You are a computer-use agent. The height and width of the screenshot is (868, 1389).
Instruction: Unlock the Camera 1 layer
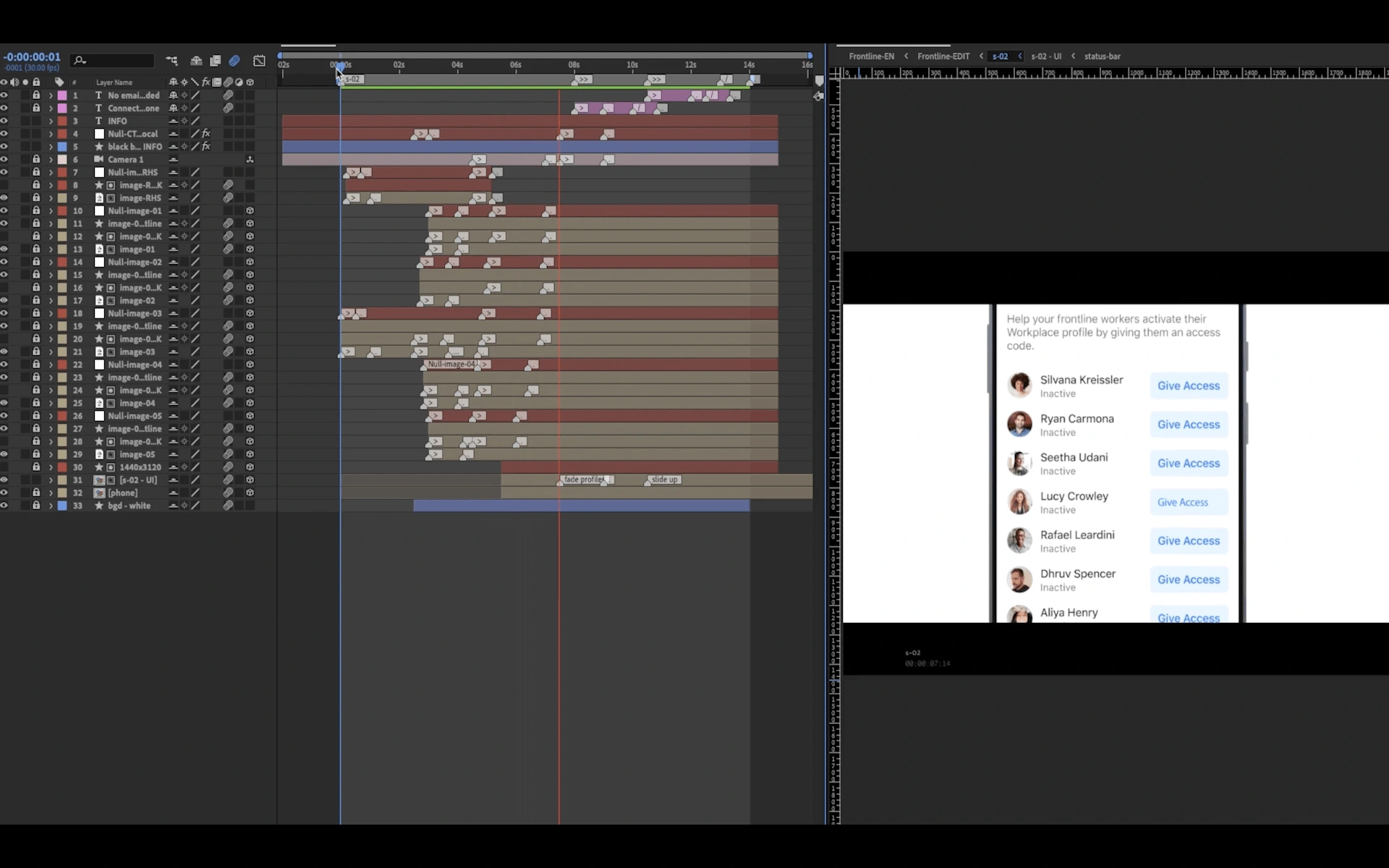pos(36,159)
